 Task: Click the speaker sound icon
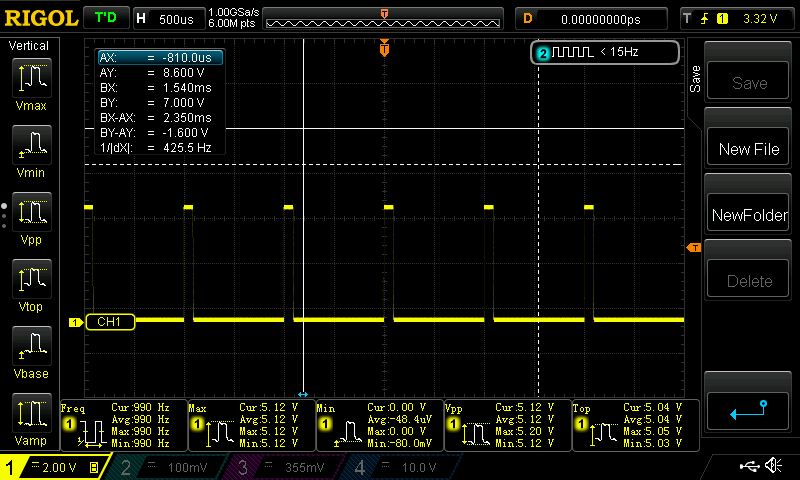772,466
